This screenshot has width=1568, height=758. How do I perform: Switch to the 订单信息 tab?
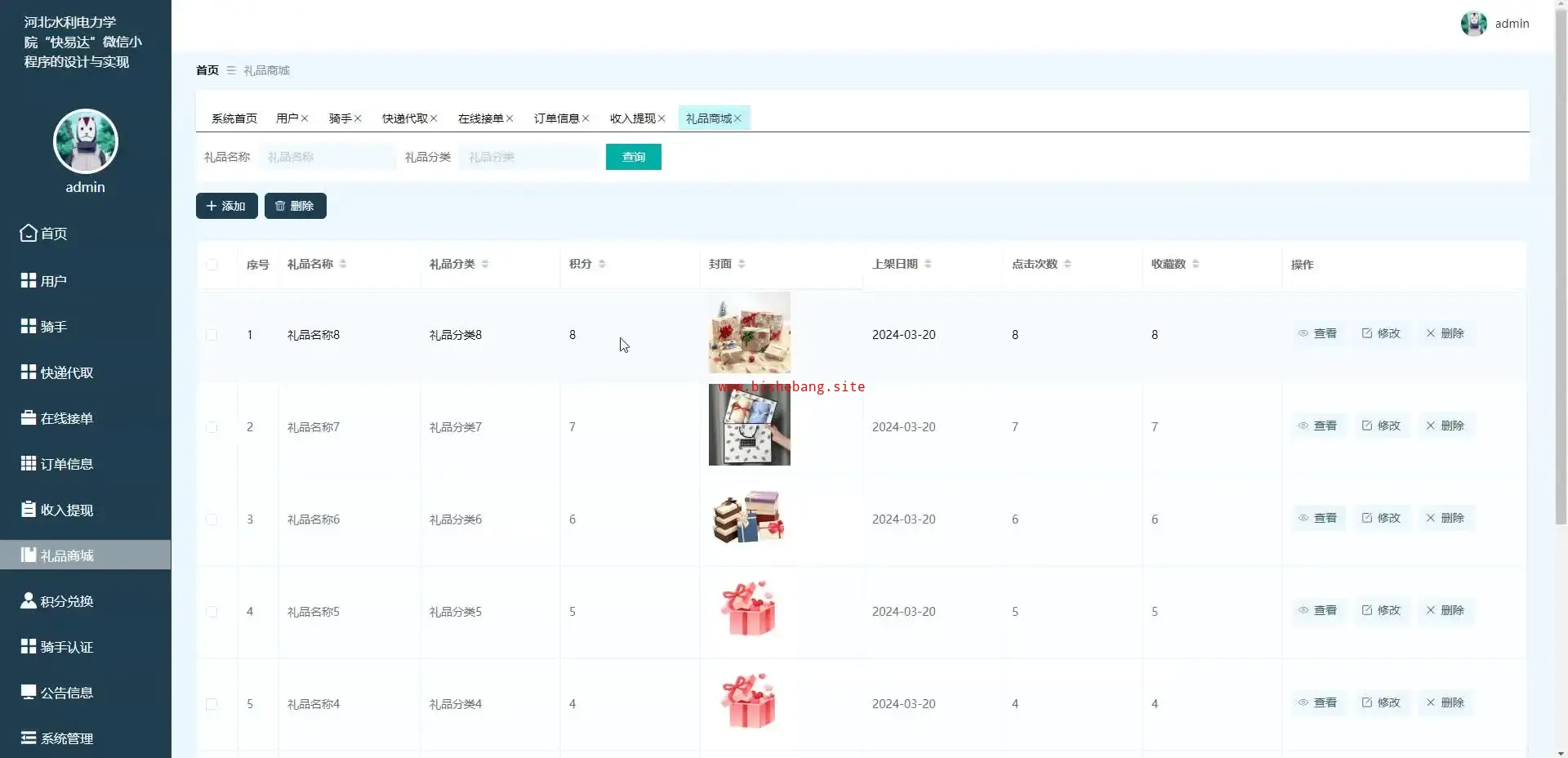pos(556,118)
